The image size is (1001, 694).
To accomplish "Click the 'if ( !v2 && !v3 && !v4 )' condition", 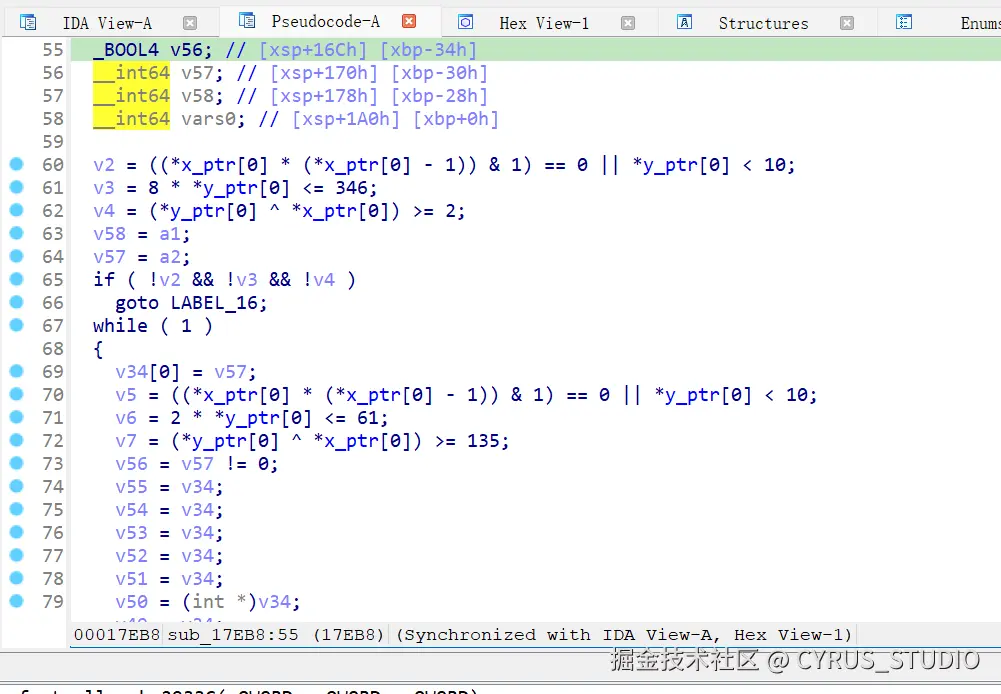I will coord(224,280).
